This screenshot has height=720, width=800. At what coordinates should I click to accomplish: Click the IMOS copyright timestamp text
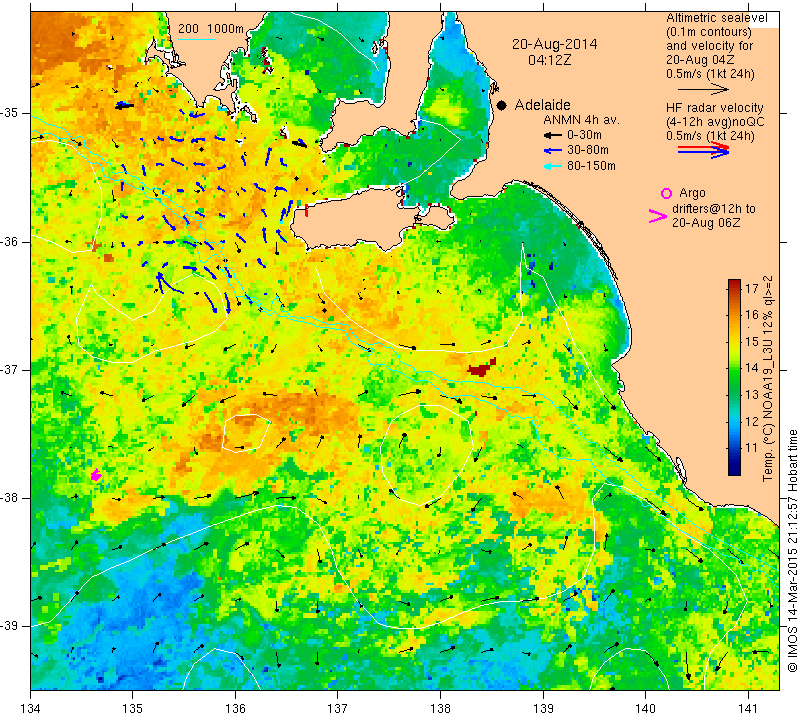pyautogui.click(x=792, y=551)
